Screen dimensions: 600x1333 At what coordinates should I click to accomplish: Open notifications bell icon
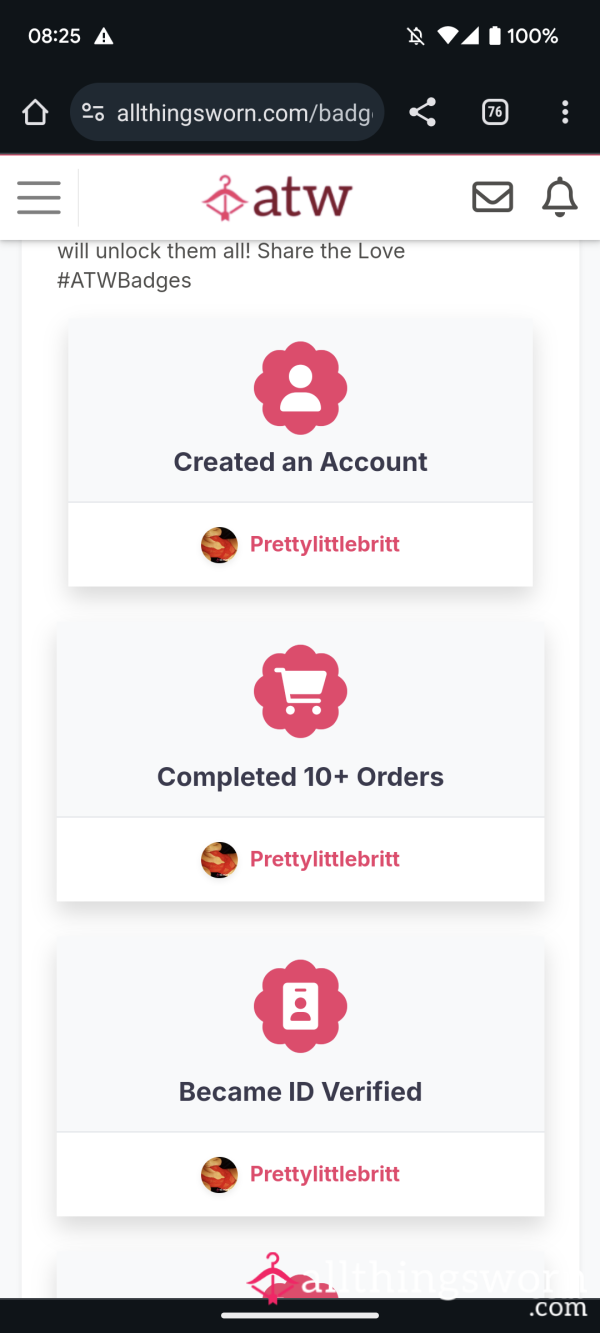(x=560, y=197)
